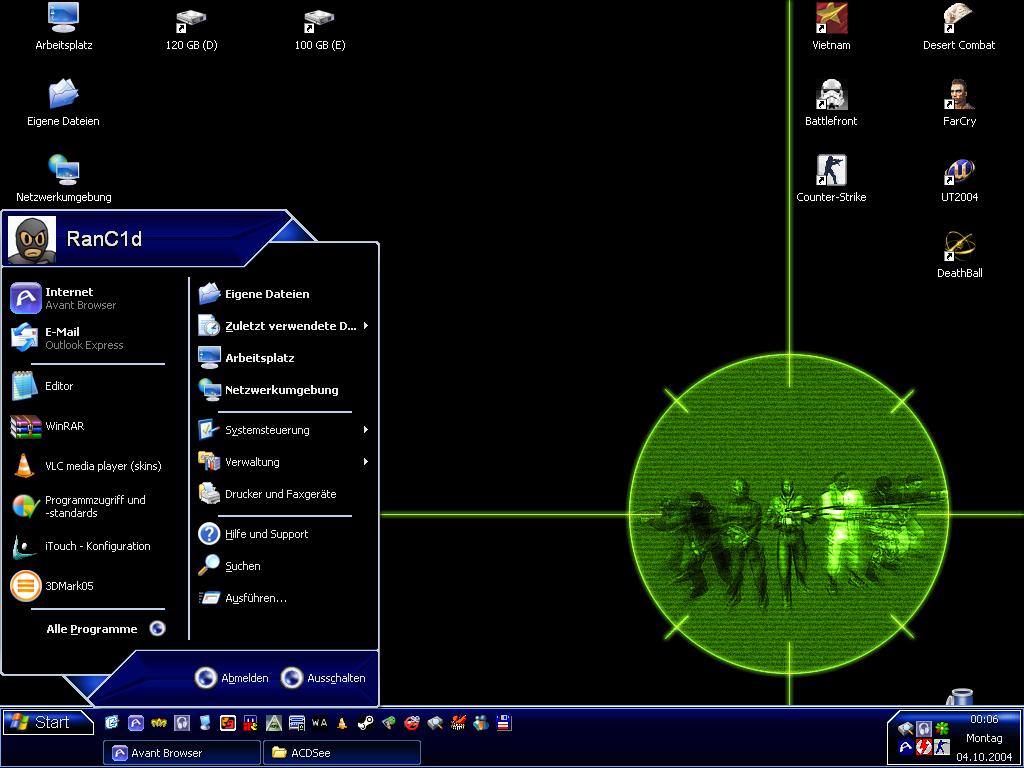Screen dimensions: 1024x768
Task: Open the 100 GB (E) drive shortcut
Action: tap(319, 29)
